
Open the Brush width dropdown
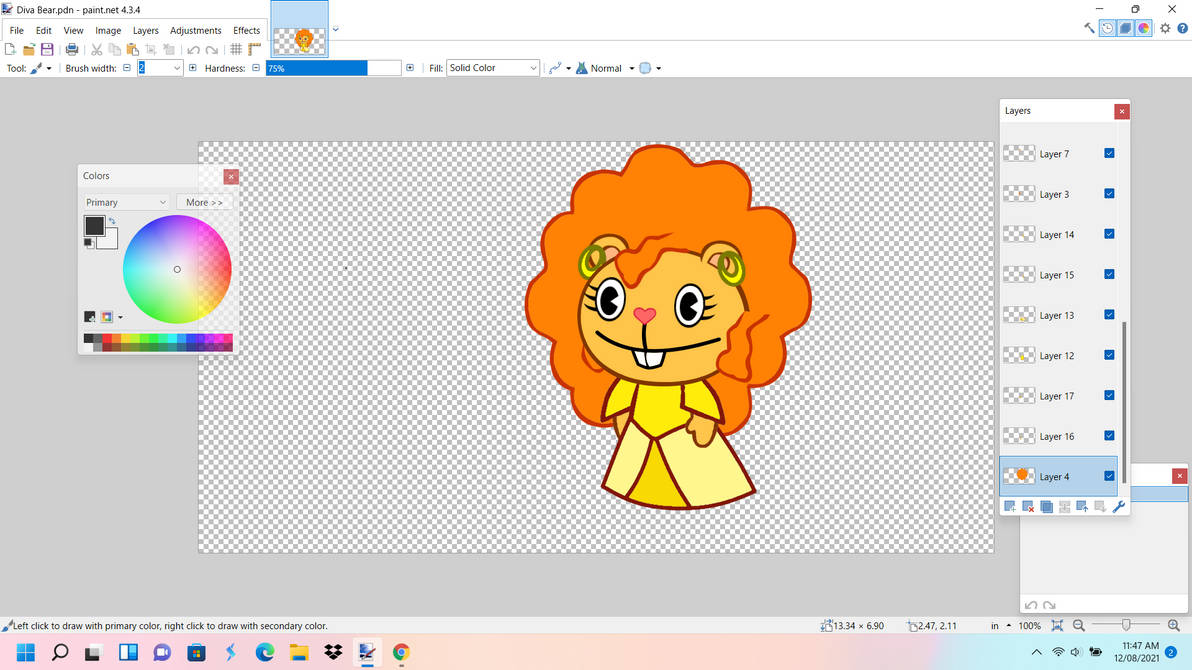(176, 68)
